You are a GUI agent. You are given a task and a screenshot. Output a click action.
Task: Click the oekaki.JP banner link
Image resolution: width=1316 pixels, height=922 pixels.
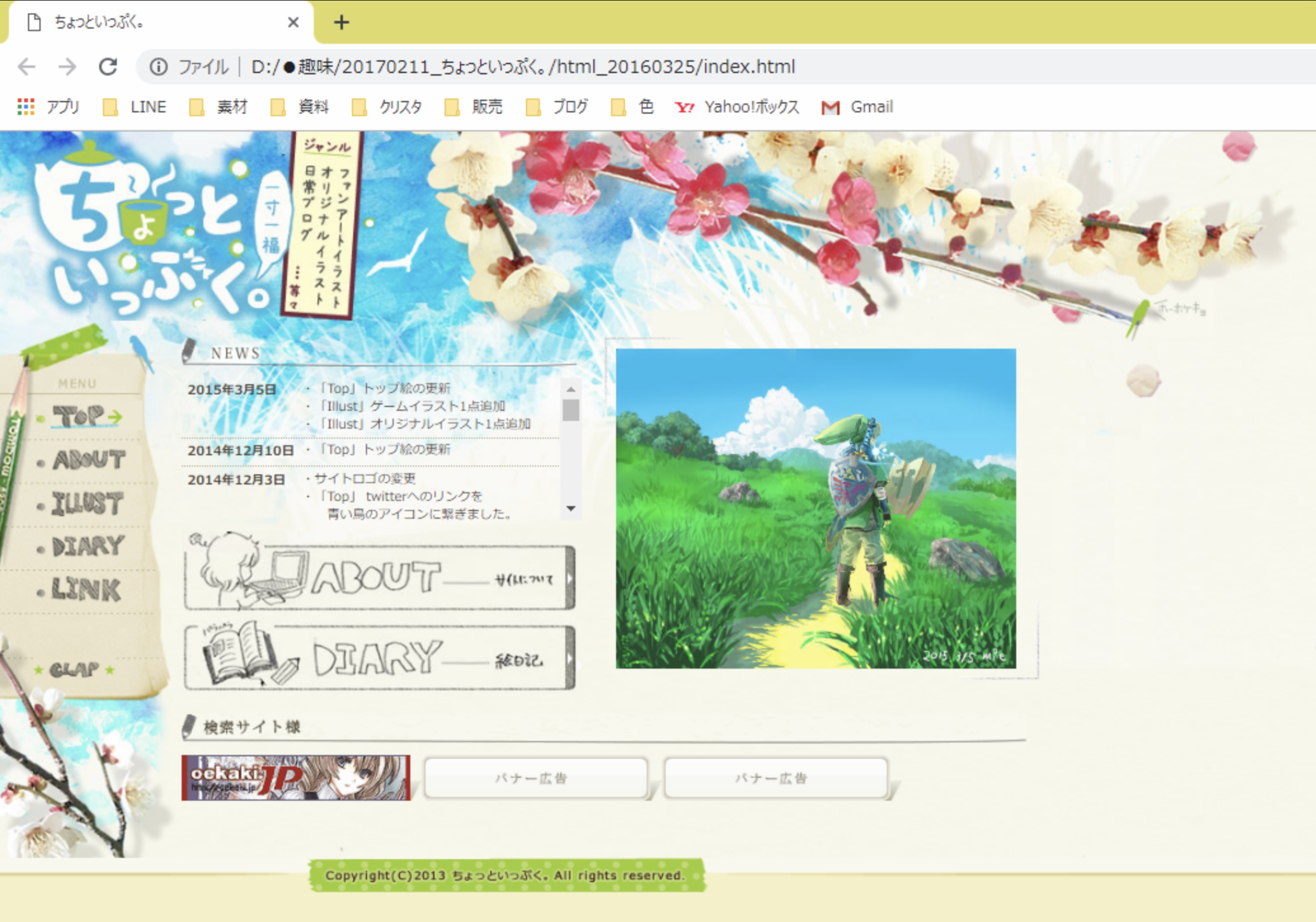(296, 777)
